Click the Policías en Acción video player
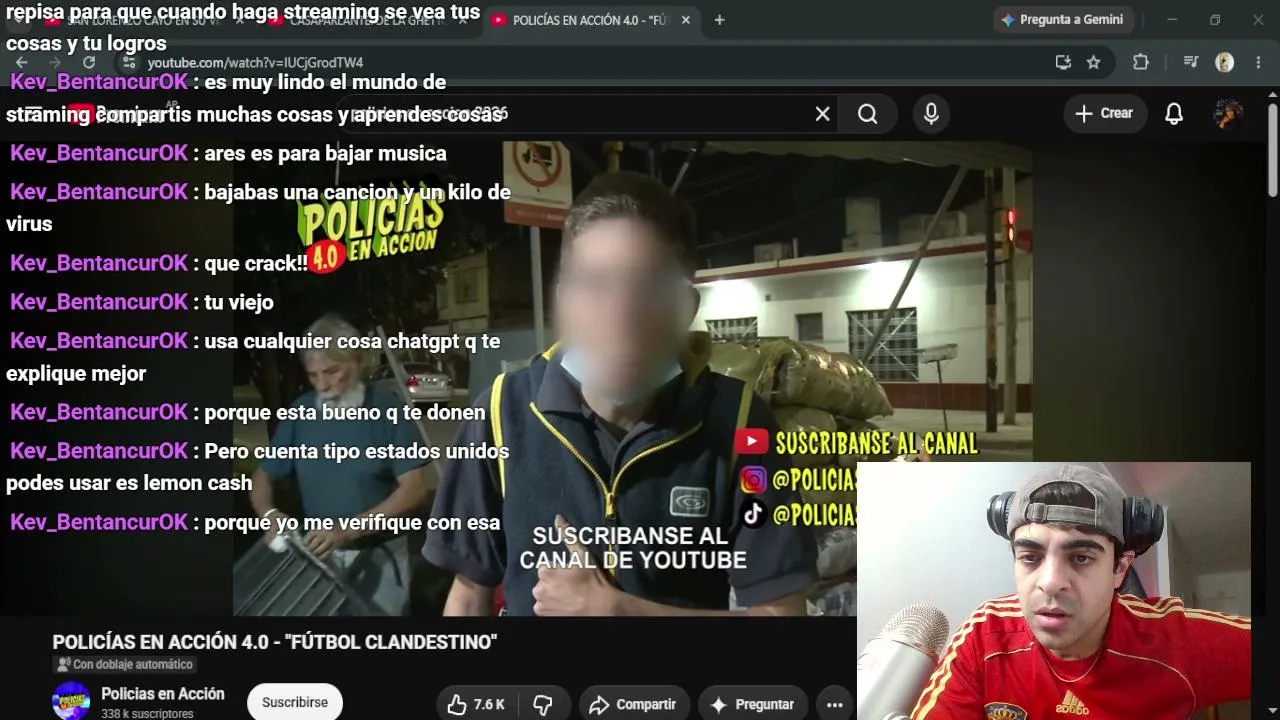1280x720 pixels. (x=632, y=378)
